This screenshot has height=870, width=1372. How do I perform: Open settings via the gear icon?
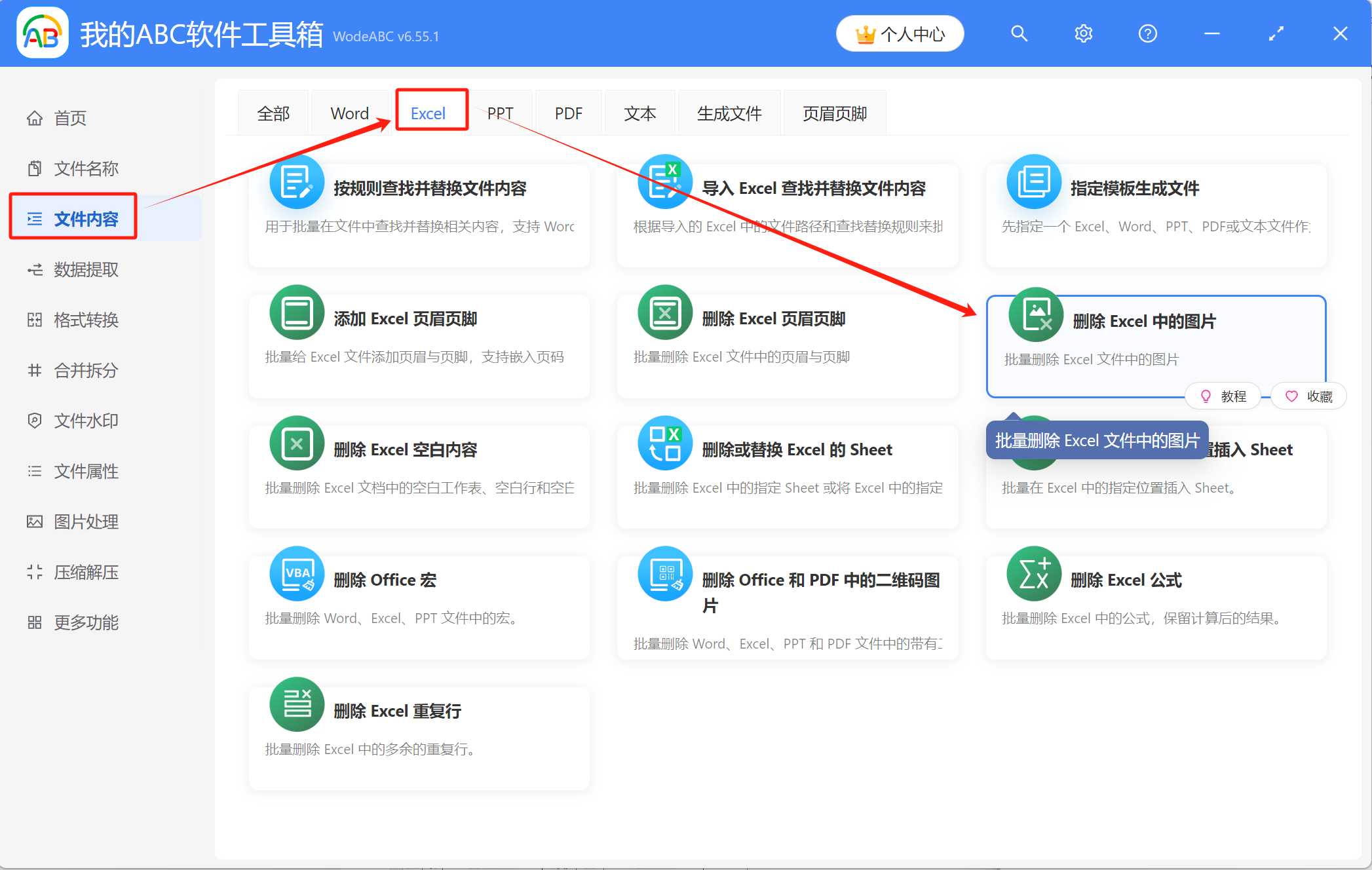tap(1083, 33)
